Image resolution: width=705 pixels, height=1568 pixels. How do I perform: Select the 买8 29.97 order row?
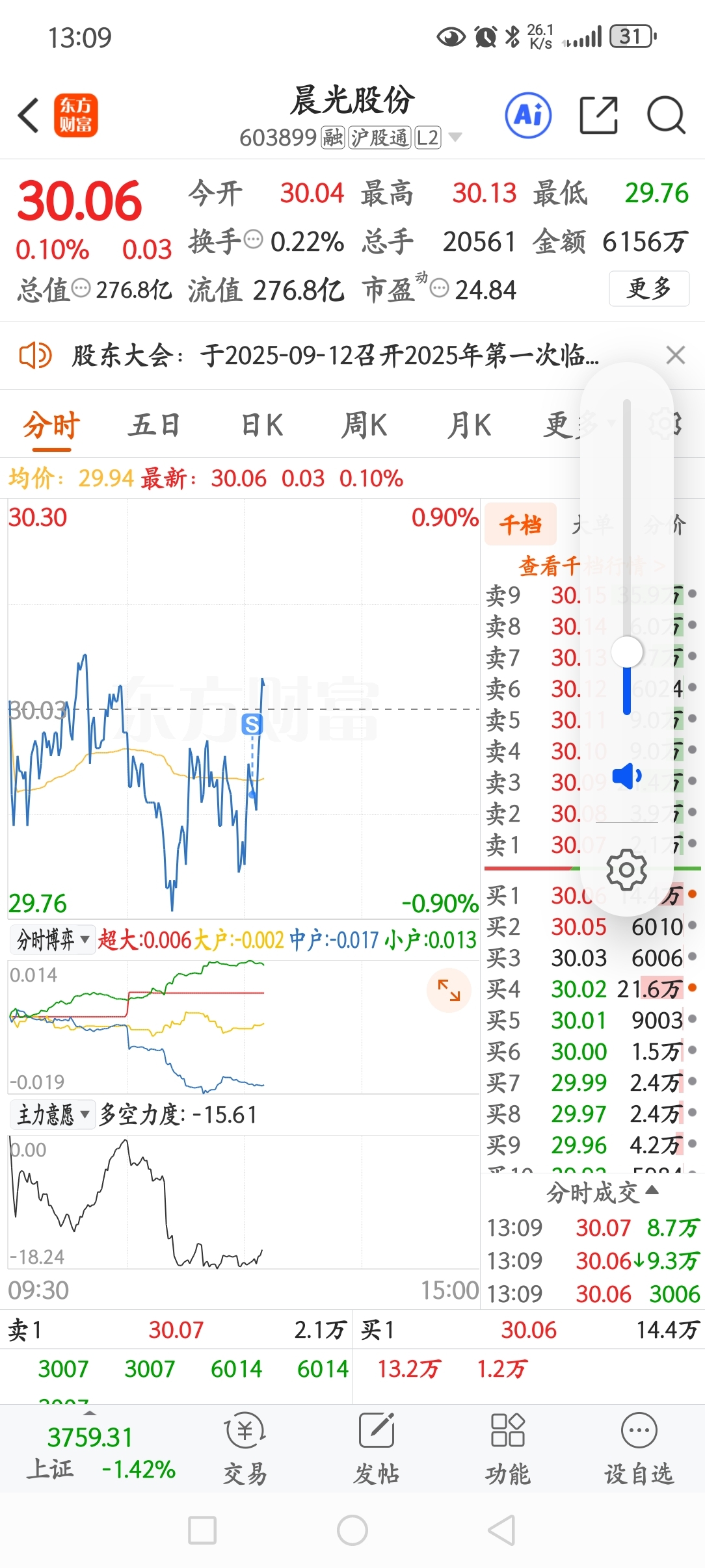pos(592,1114)
